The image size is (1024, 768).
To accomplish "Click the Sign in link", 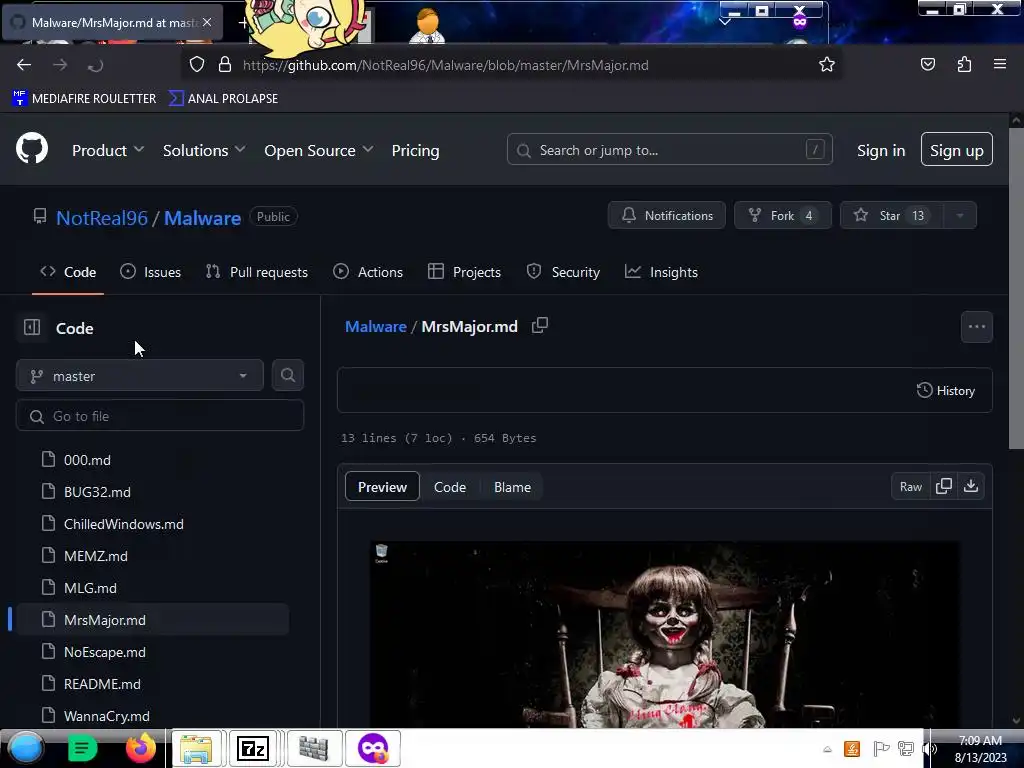I will pos(881,150).
